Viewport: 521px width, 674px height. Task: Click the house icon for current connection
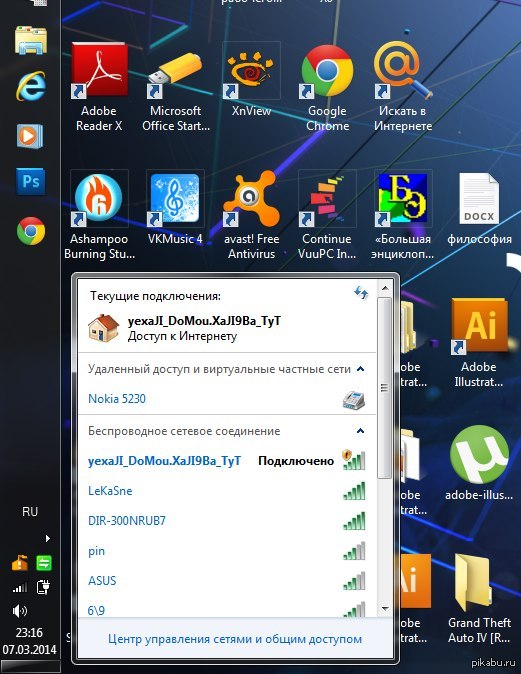(103, 328)
